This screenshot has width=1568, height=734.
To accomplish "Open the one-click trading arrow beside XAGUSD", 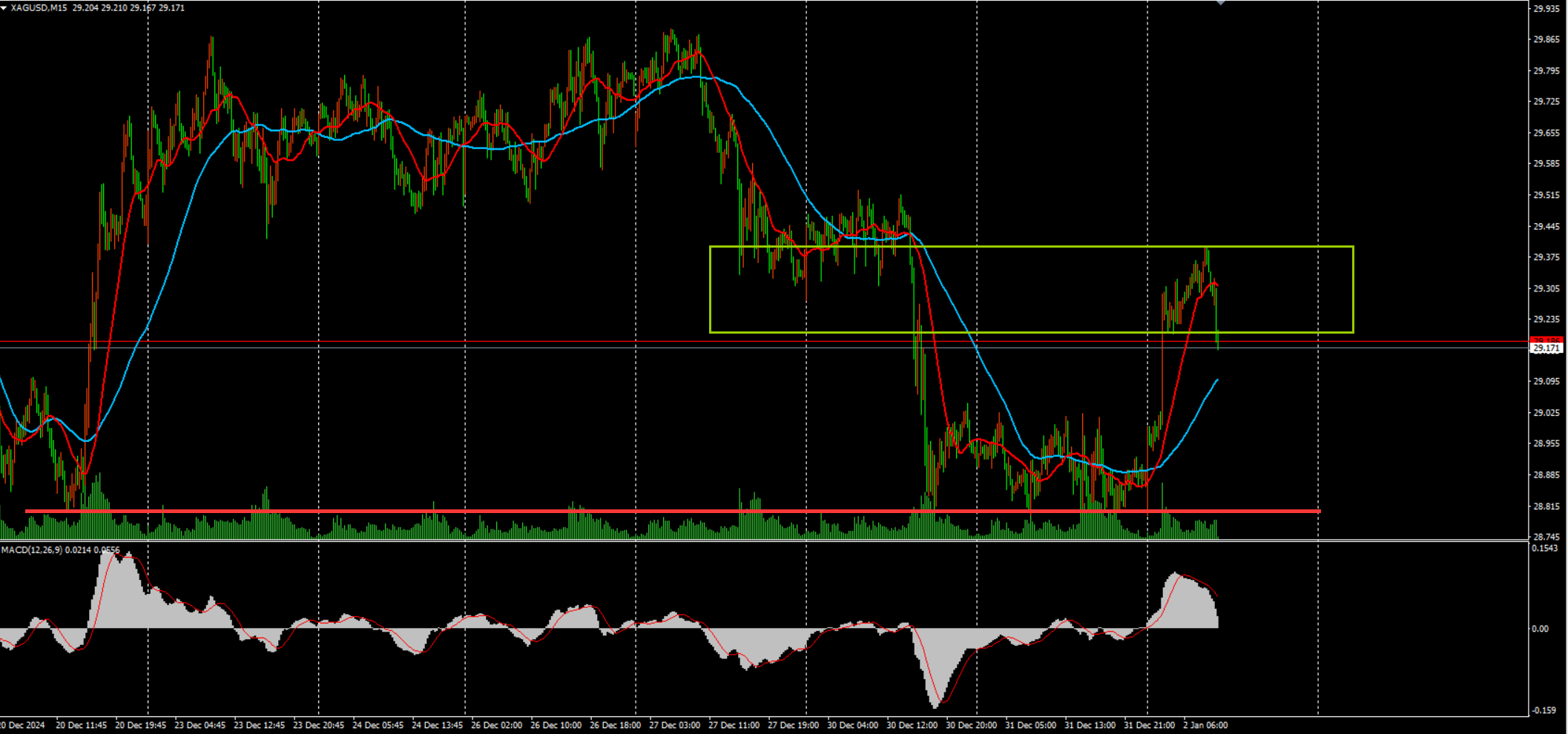I will point(4,7).
